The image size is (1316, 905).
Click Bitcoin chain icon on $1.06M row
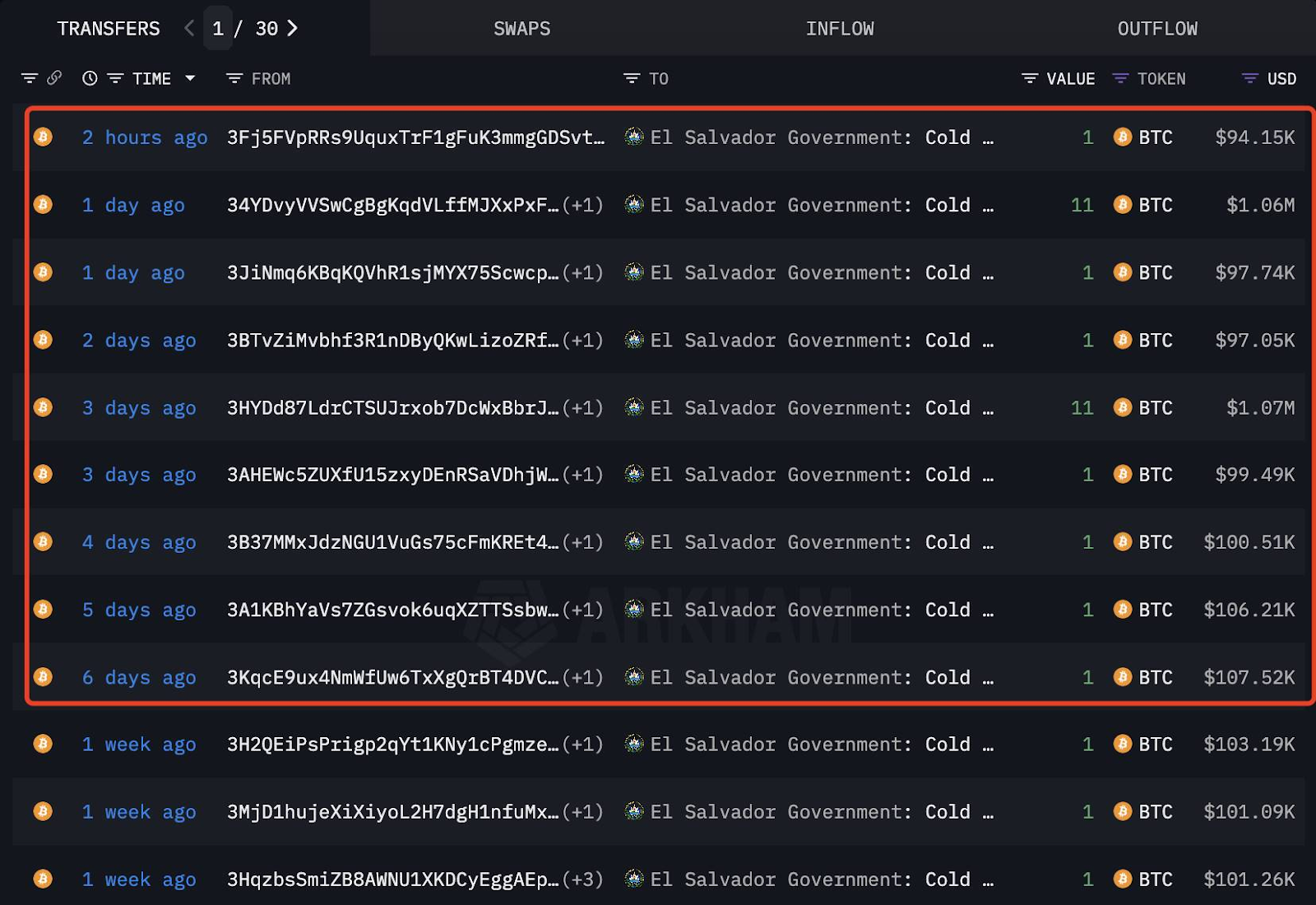click(x=43, y=204)
